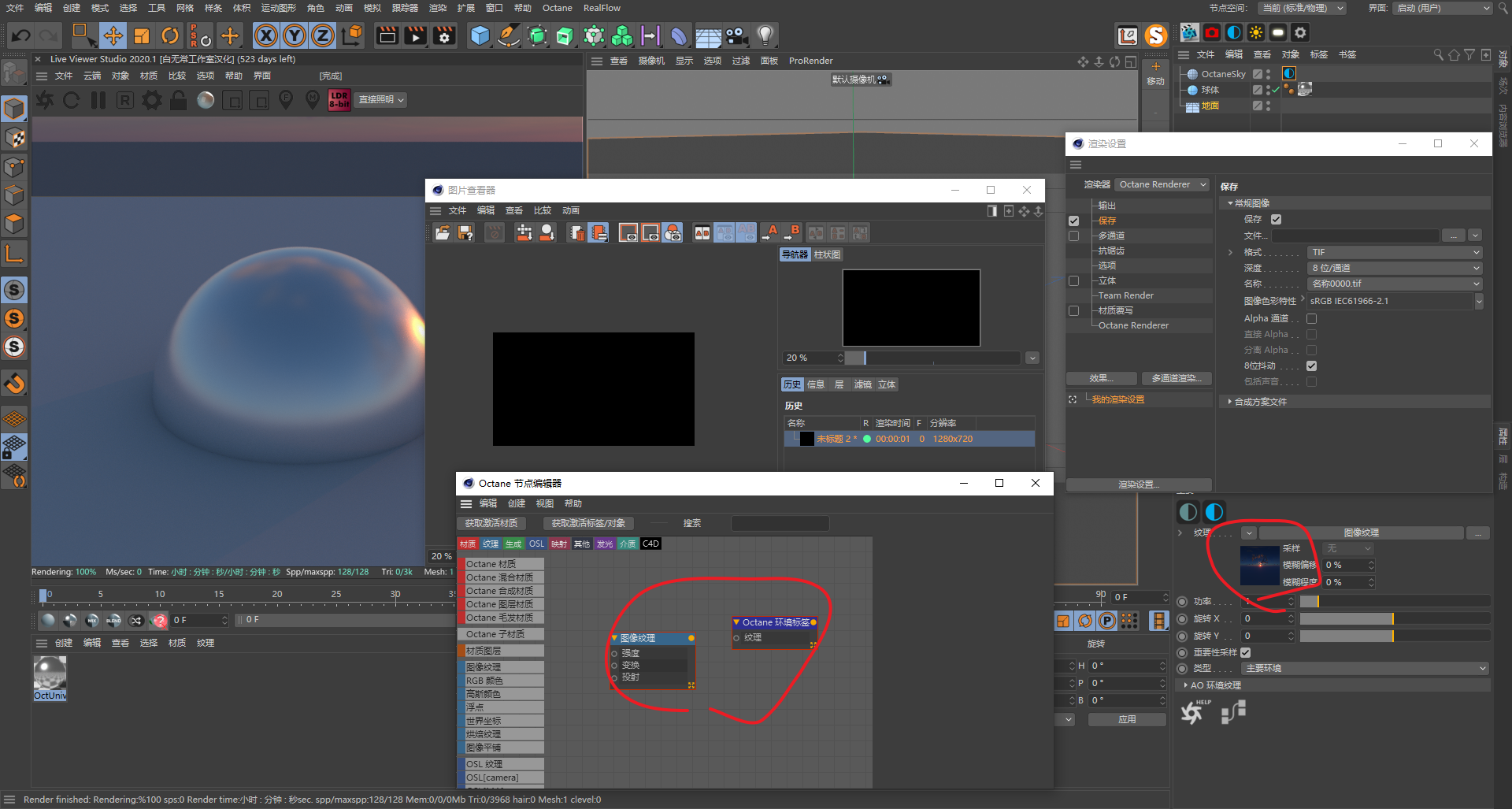This screenshot has height=809, width=1512.
Task: Open the 直接照明 kernel dropdown
Action: [x=381, y=100]
